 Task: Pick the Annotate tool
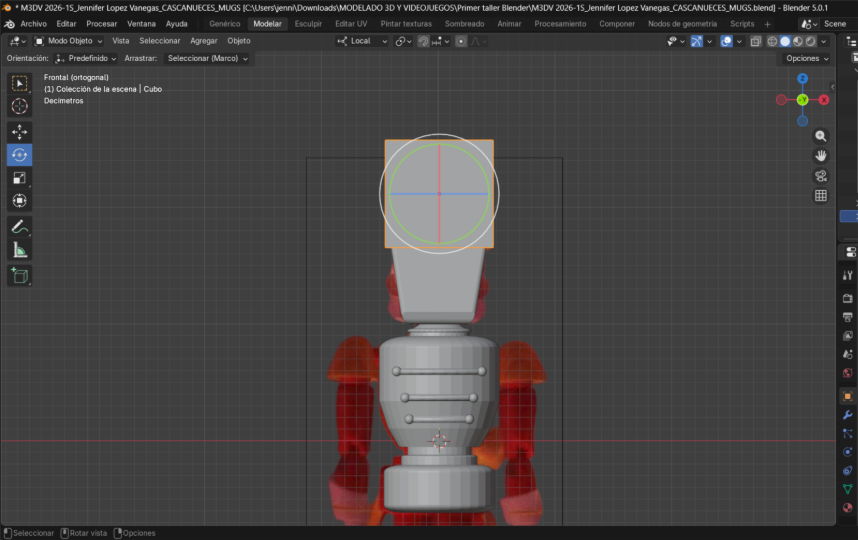click(20, 227)
